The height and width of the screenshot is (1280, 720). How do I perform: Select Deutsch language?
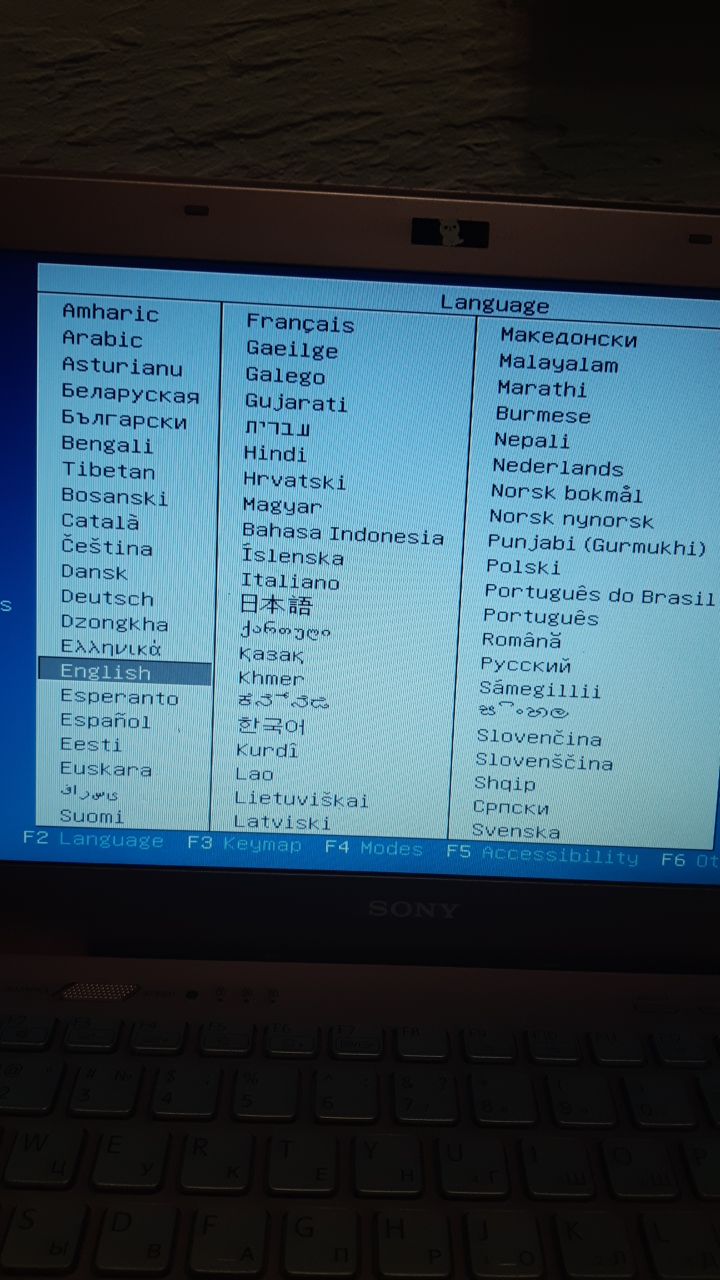pos(107,598)
